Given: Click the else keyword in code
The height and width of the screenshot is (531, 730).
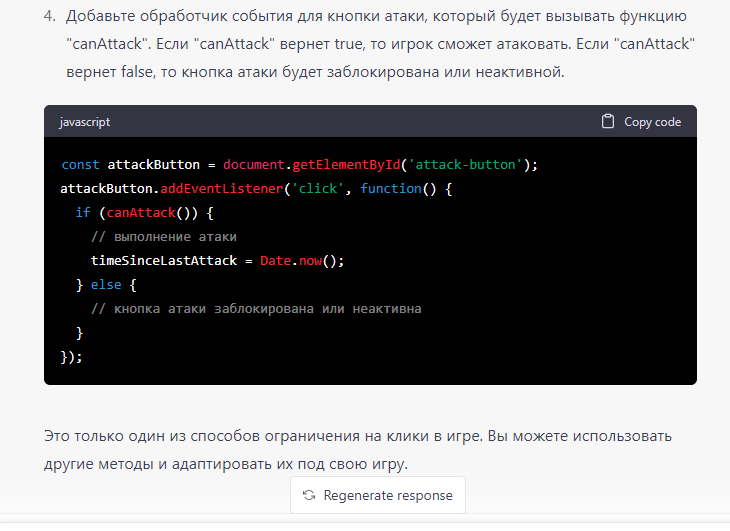Looking at the screenshot, I should point(106,285).
